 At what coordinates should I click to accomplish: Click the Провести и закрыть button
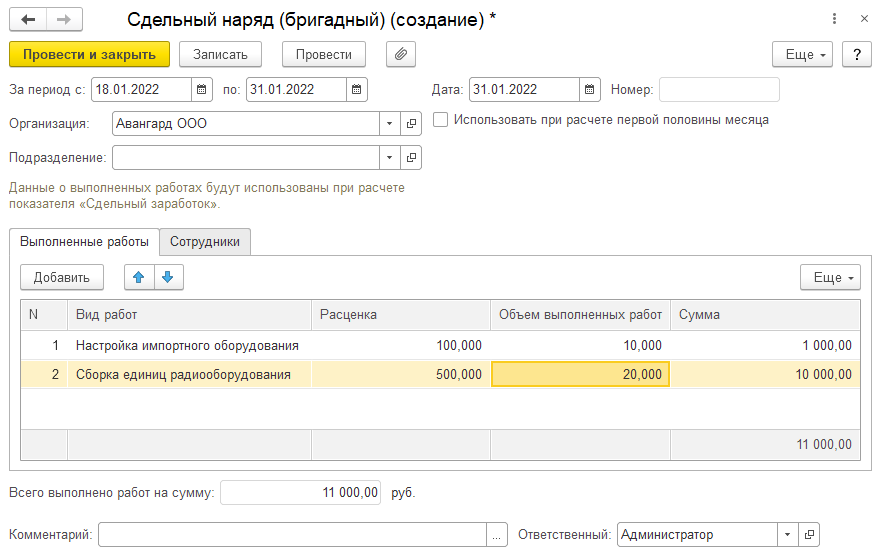coord(89,54)
